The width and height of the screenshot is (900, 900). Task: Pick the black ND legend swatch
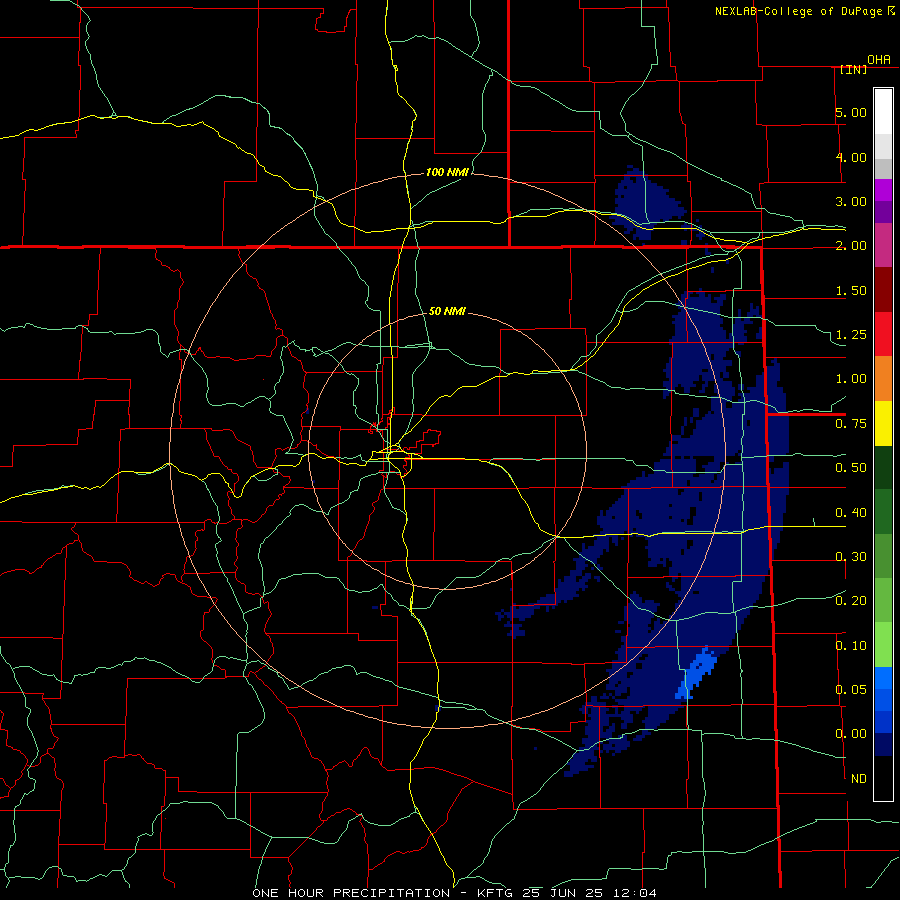pos(883,778)
